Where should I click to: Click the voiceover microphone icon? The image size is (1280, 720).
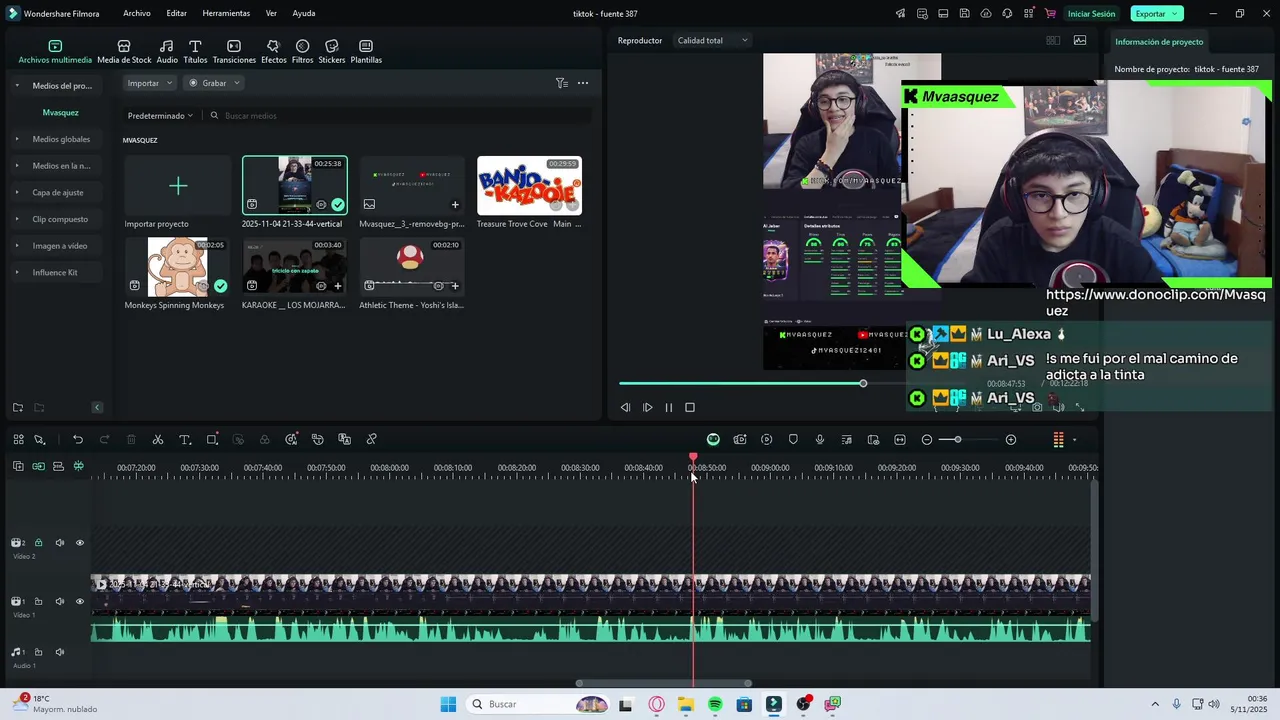pyautogui.click(x=820, y=440)
